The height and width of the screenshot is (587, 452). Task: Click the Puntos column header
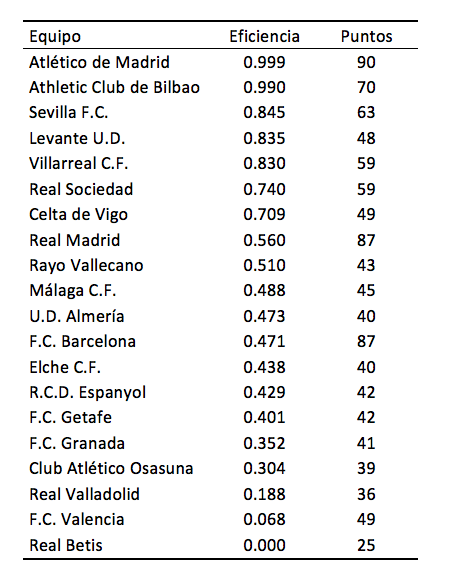click(x=366, y=36)
